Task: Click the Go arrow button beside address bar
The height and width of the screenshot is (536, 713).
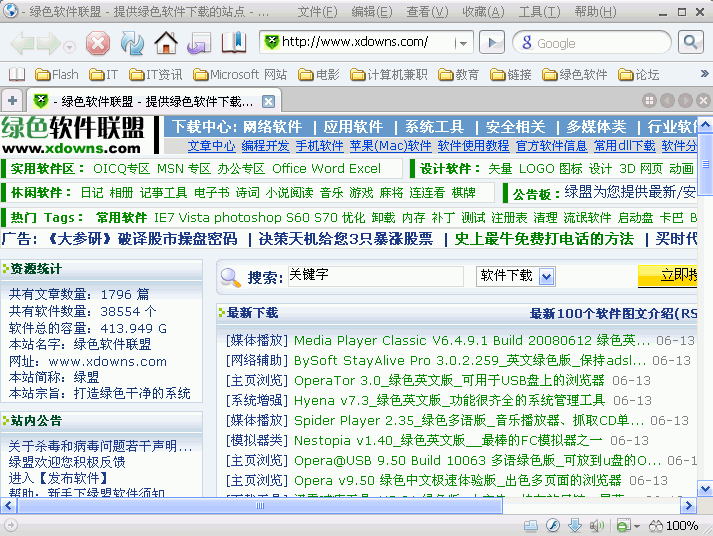Action: (492, 42)
